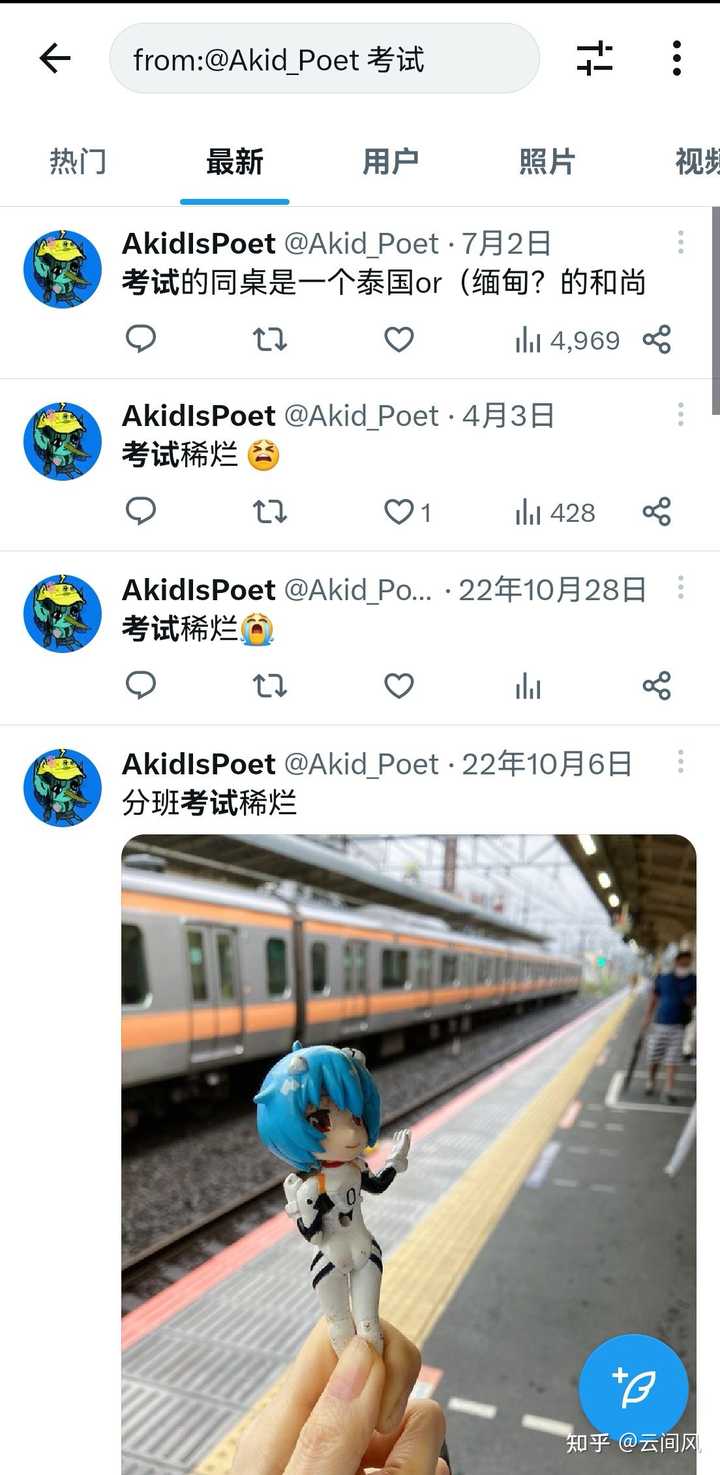720x1475 pixels.
Task: Open search filter settings icon
Action: click(x=595, y=59)
